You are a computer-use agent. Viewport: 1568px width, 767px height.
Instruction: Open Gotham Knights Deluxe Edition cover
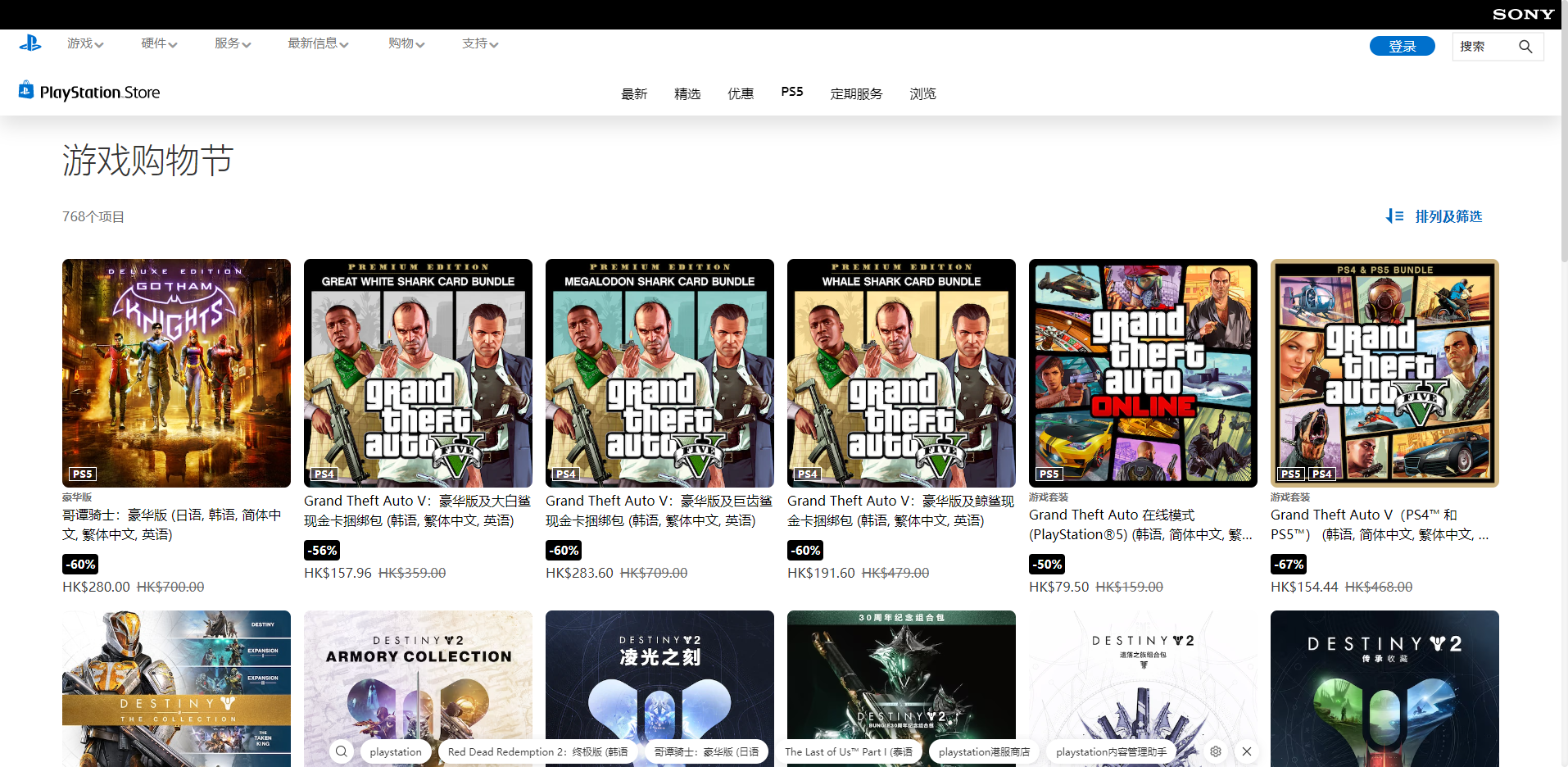click(x=176, y=373)
